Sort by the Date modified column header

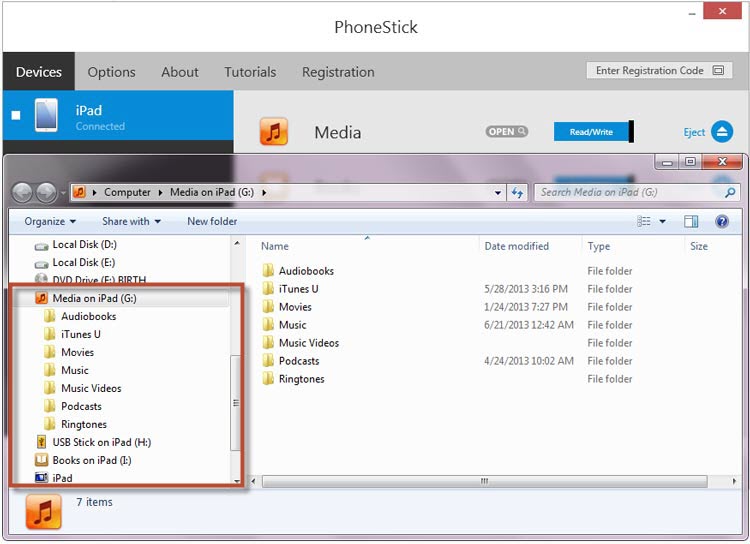pyautogui.click(x=517, y=246)
